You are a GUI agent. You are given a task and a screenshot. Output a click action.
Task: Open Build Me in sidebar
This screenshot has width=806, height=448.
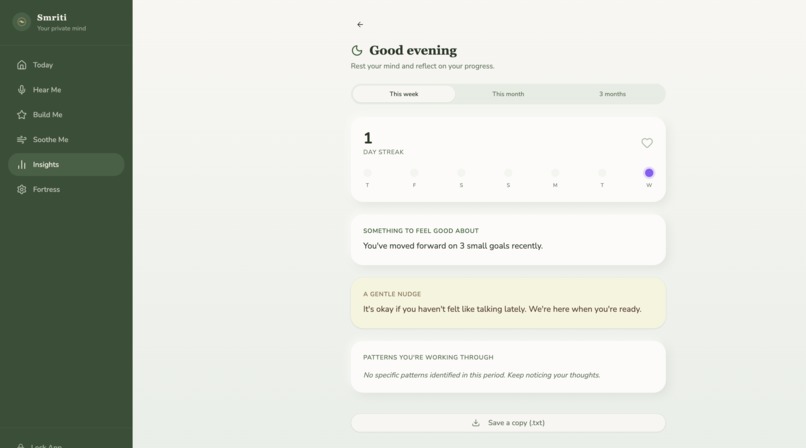click(x=66, y=115)
